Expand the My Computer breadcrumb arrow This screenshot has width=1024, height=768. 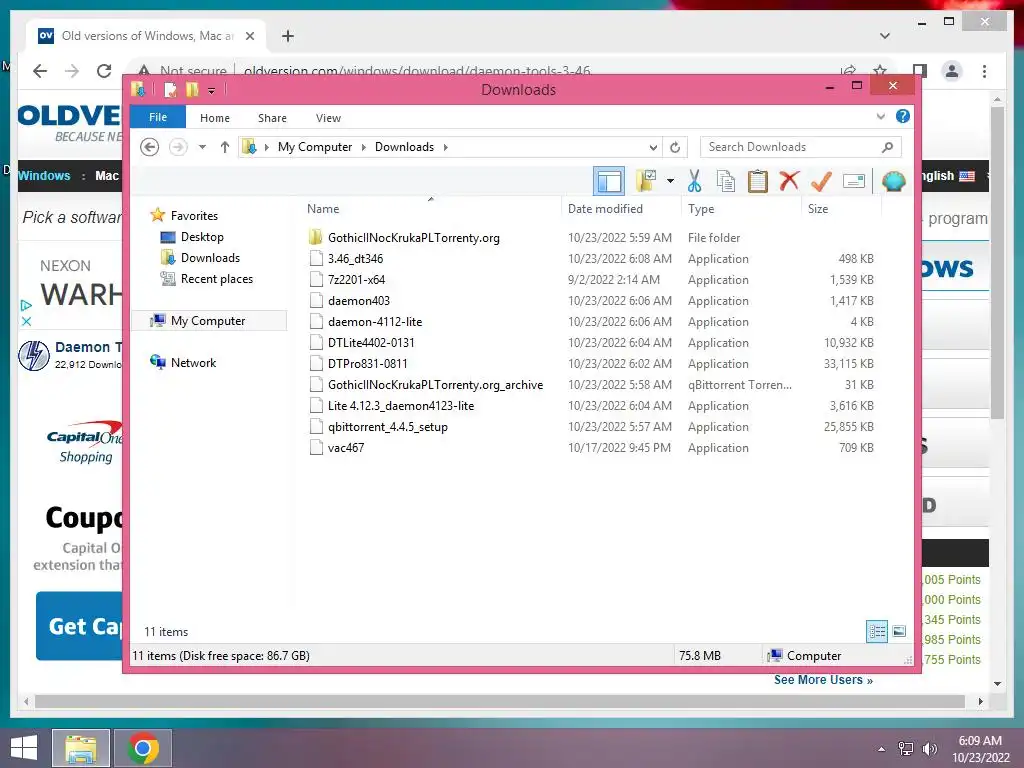tap(364, 147)
